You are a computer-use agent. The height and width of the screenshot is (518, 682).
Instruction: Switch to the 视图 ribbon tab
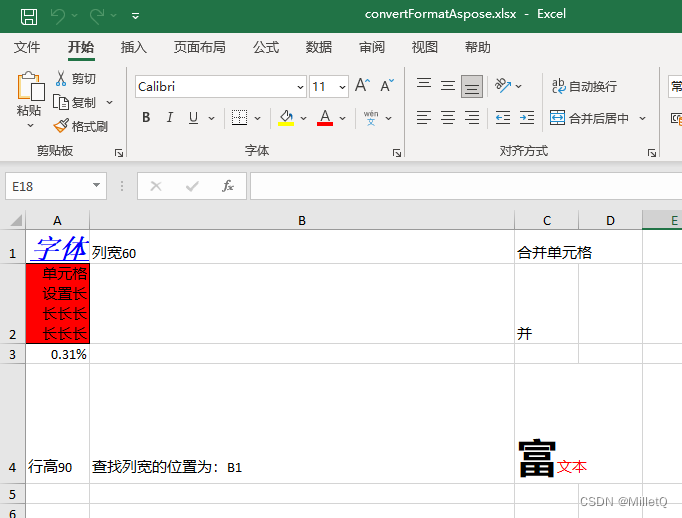425,47
